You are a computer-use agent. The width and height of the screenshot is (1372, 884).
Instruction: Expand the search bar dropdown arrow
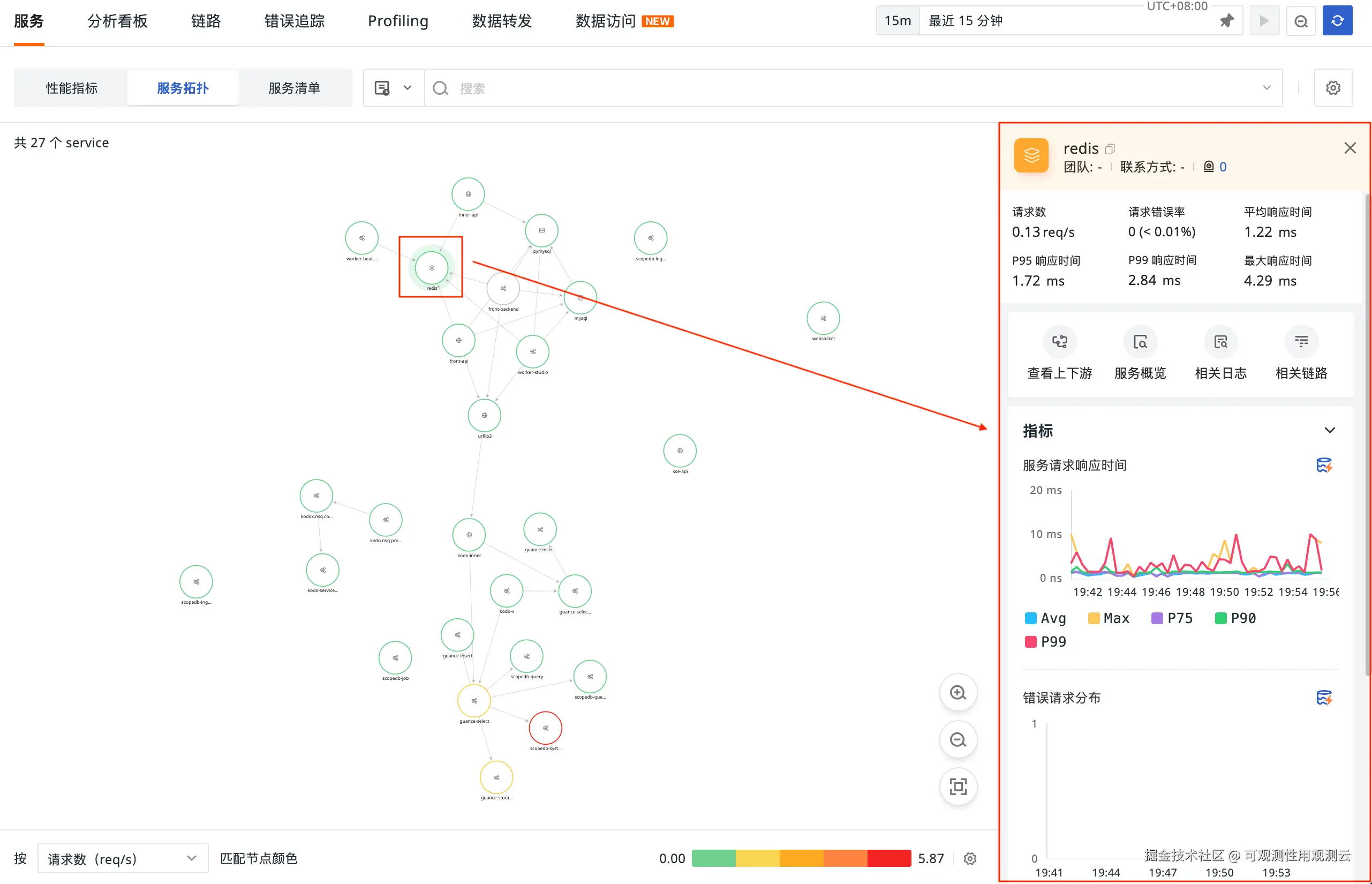click(1266, 88)
